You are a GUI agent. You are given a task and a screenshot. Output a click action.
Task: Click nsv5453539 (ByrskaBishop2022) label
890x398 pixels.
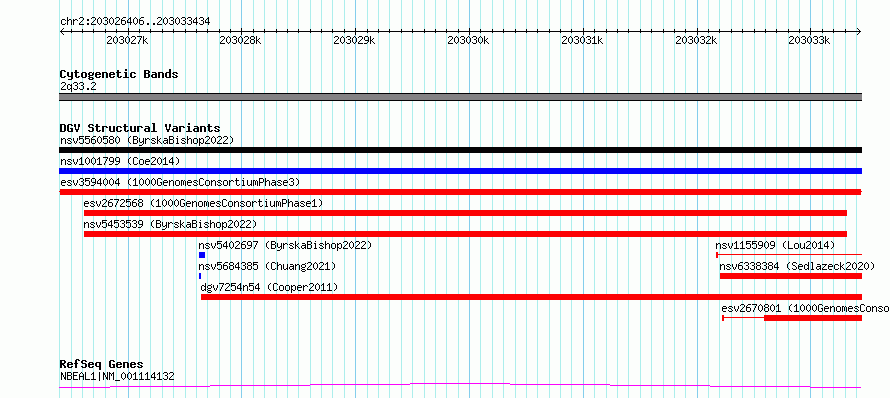[x=170, y=224]
